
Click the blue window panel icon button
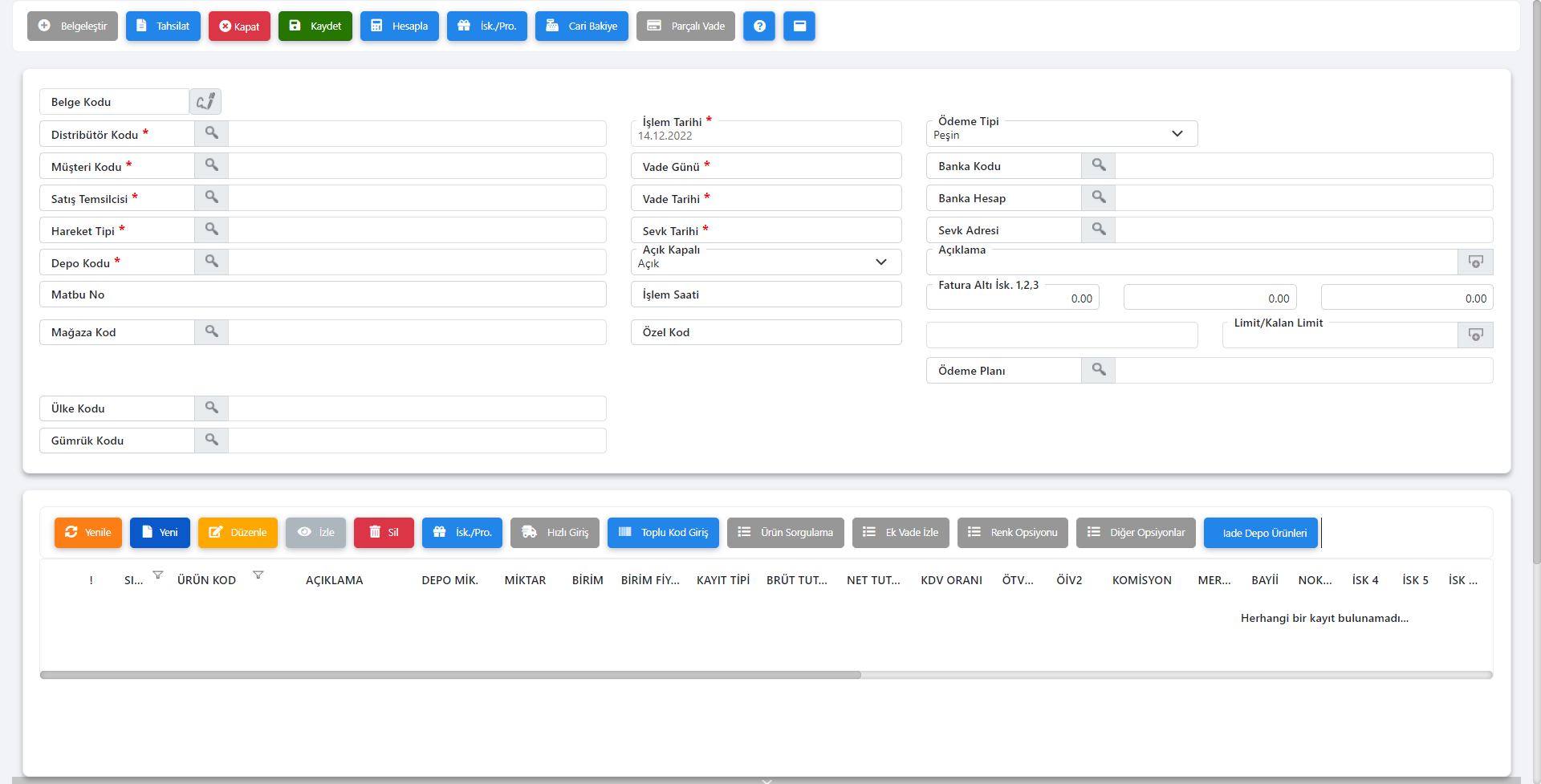799,26
